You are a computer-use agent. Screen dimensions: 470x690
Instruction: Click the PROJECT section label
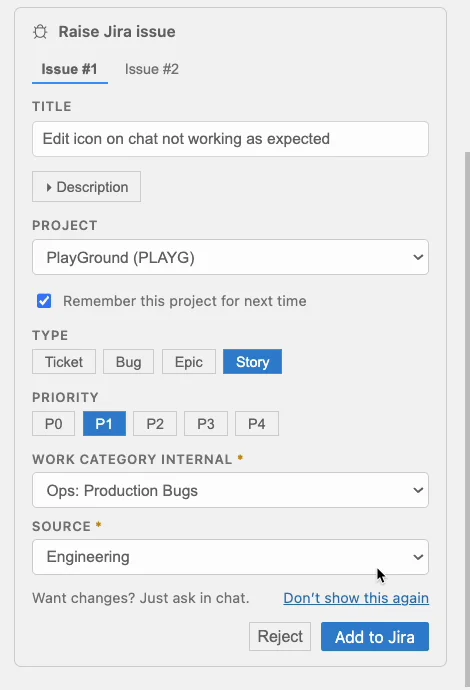[x=65, y=225]
